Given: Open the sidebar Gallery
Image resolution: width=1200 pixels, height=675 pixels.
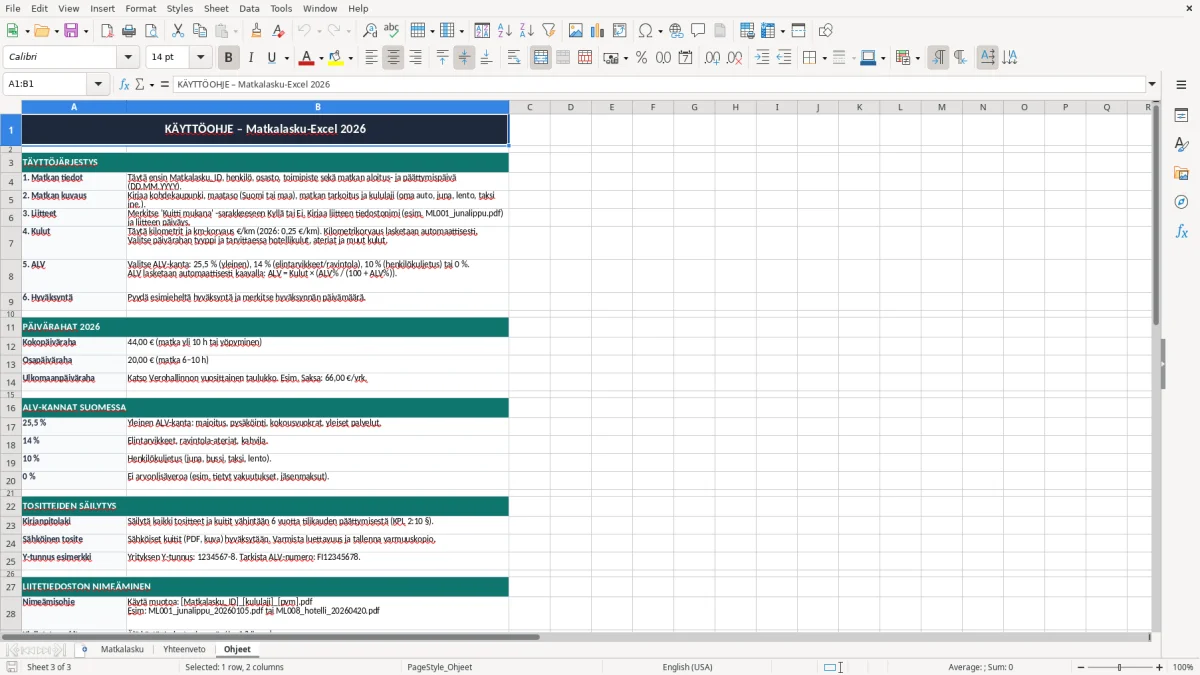Looking at the screenshot, I should 1181,173.
